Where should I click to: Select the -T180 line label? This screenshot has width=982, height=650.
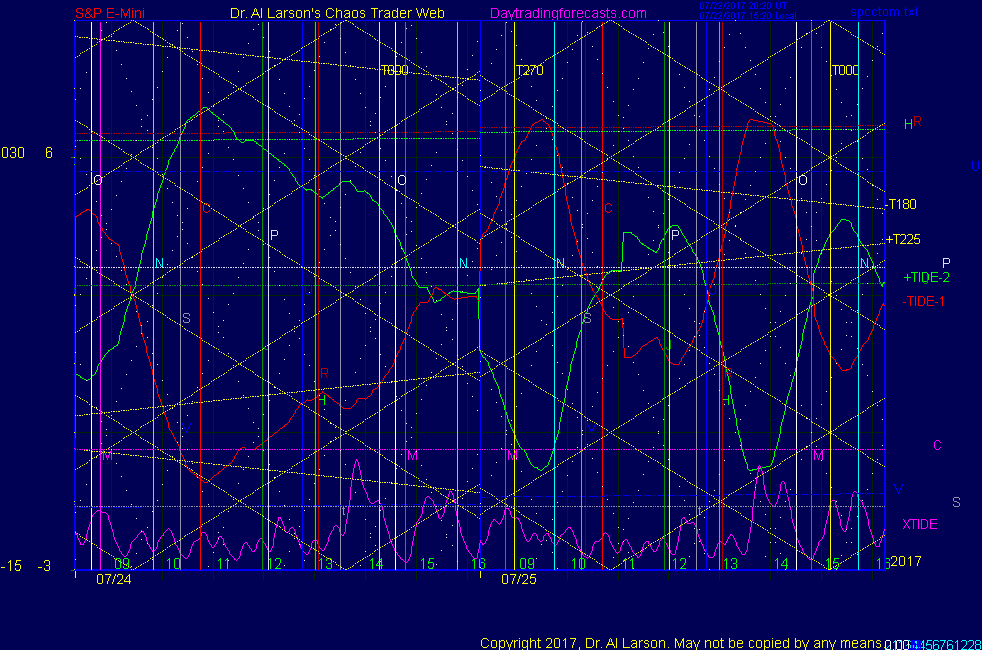coord(901,205)
